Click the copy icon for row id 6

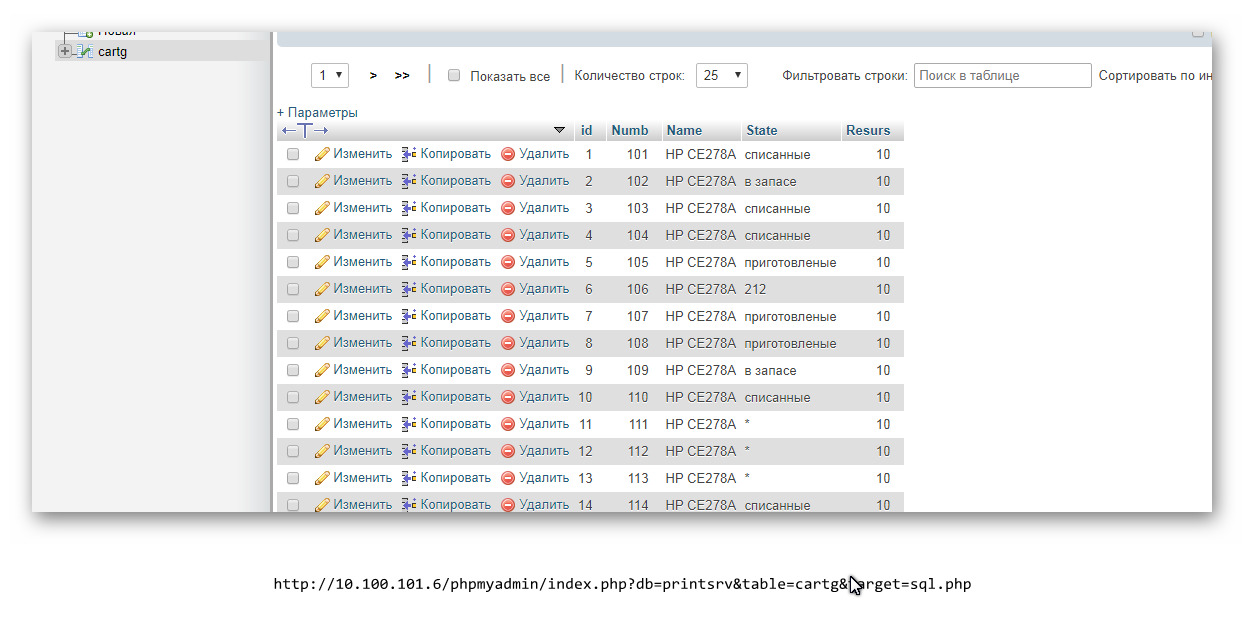click(x=409, y=289)
